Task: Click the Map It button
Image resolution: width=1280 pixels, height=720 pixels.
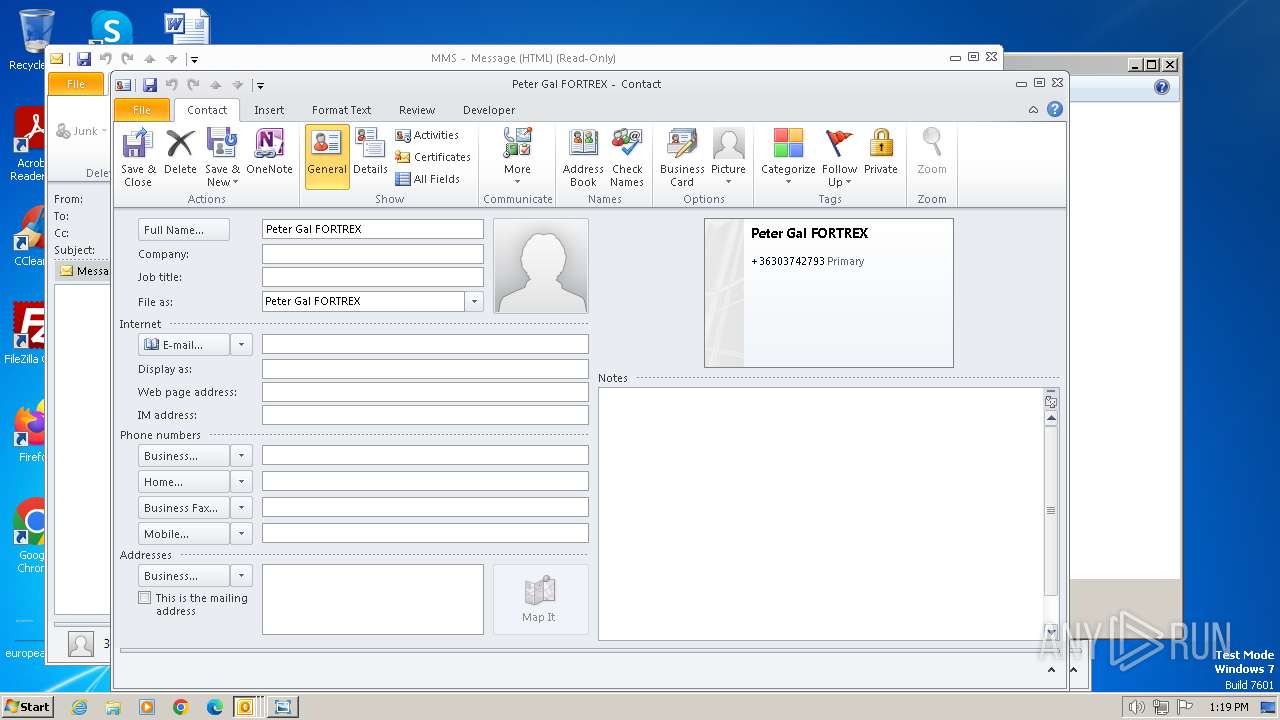Action: pyautogui.click(x=540, y=599)
